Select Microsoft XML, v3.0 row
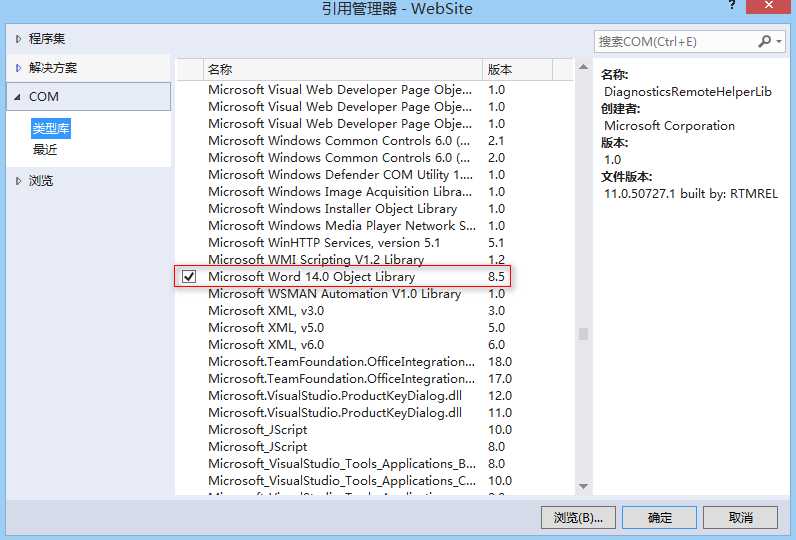 pyautogui.click(x=375, y=311)
